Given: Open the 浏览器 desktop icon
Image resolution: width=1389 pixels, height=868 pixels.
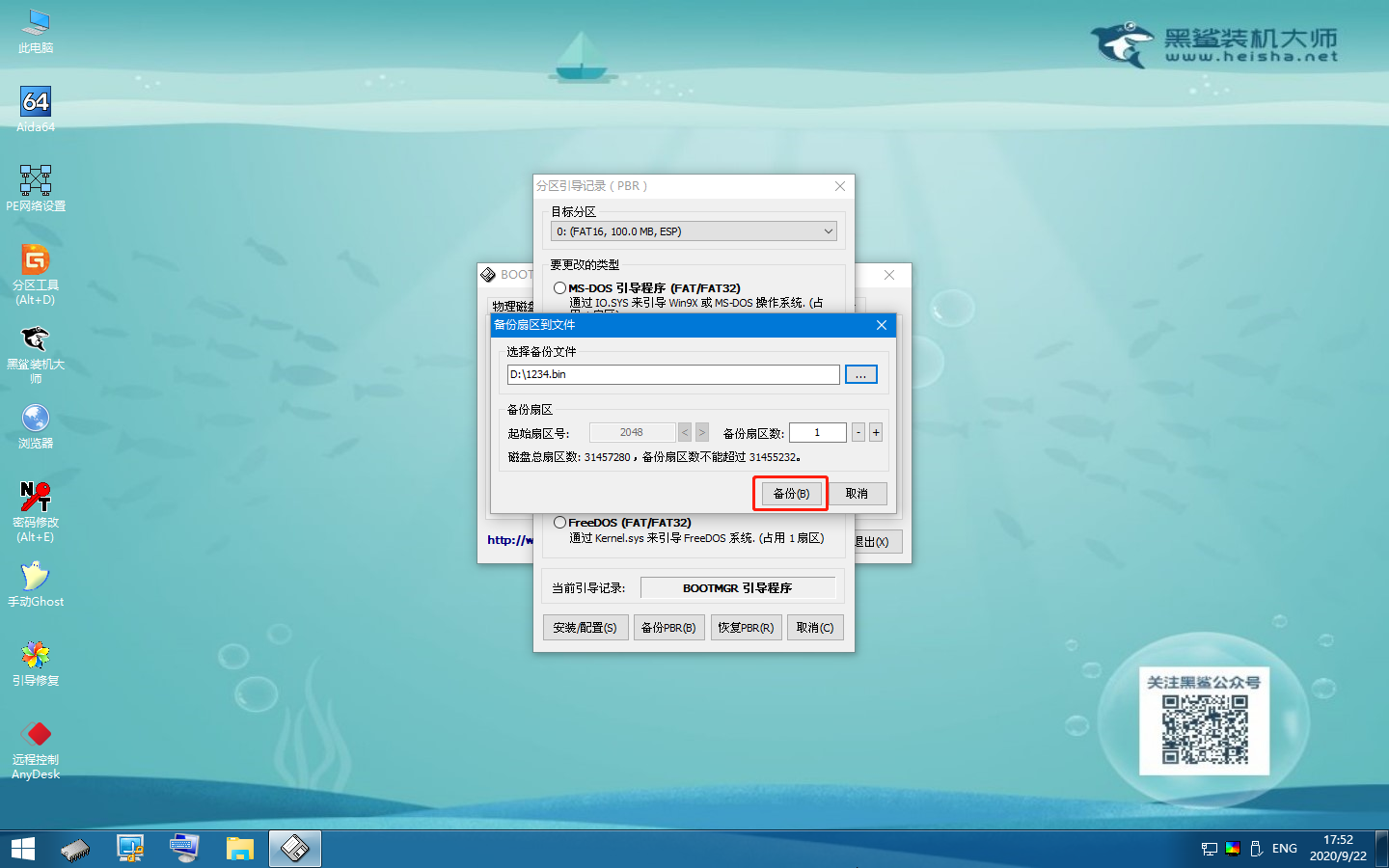Looking at the screenshot, I should click(x=36, y=426).
